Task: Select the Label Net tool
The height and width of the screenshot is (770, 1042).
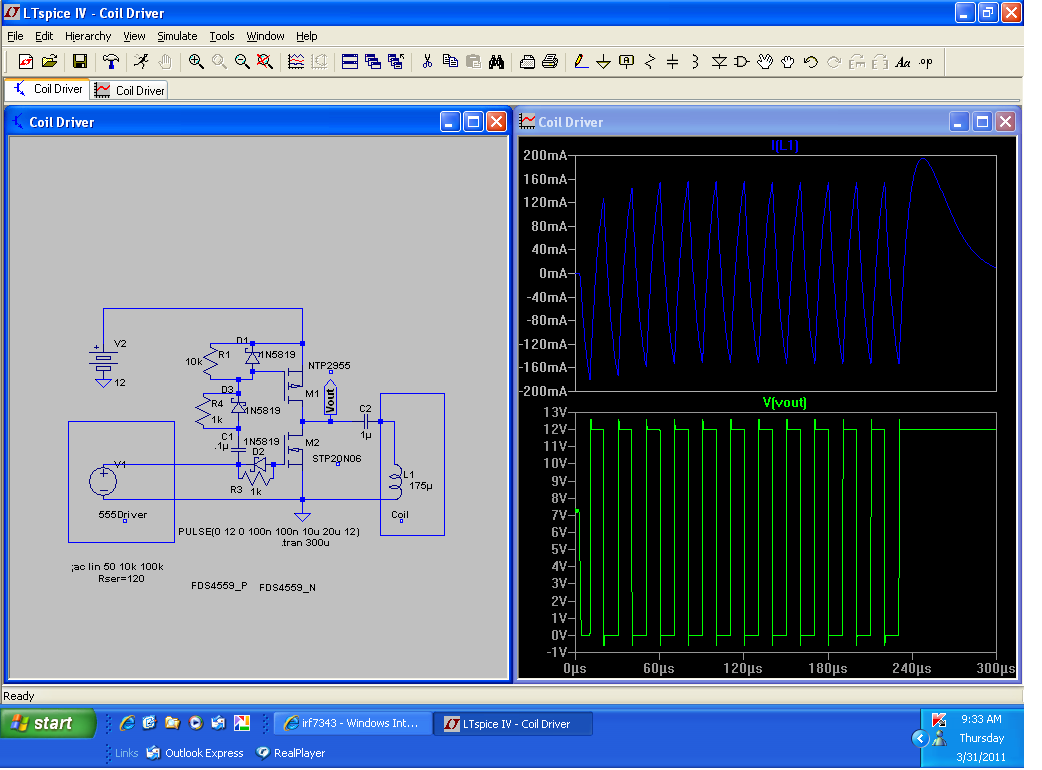Action: click(626, 62)
